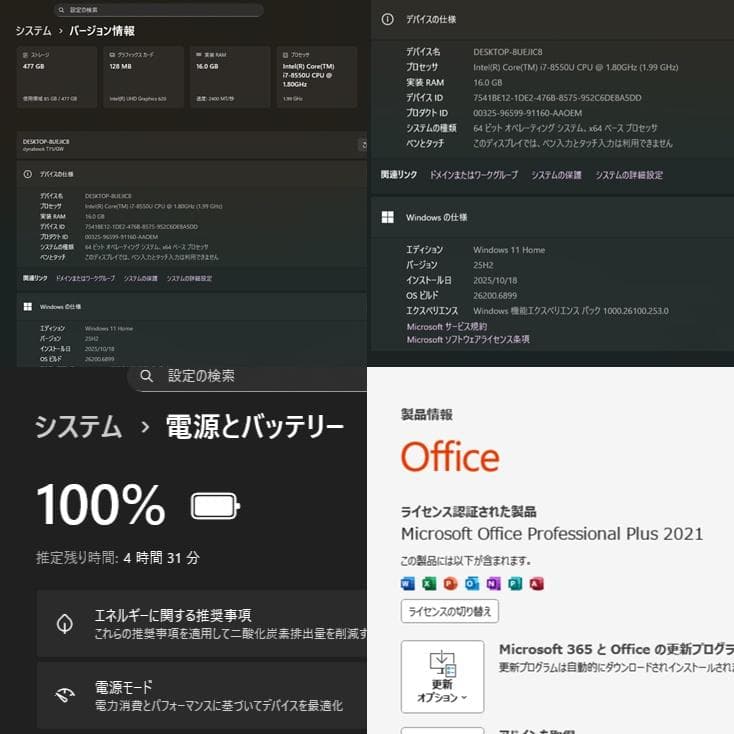Click the ライセンスの切り替え button
The image size is (734, 734).
[x=450, y=611]
